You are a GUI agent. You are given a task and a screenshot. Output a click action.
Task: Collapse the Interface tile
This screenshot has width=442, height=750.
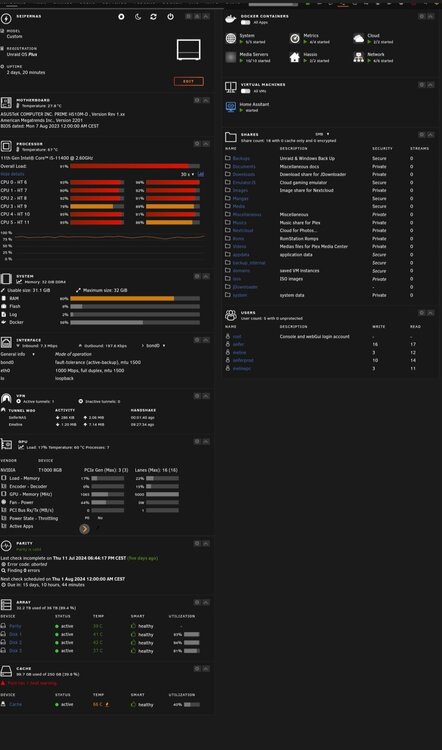click(206, 340)
